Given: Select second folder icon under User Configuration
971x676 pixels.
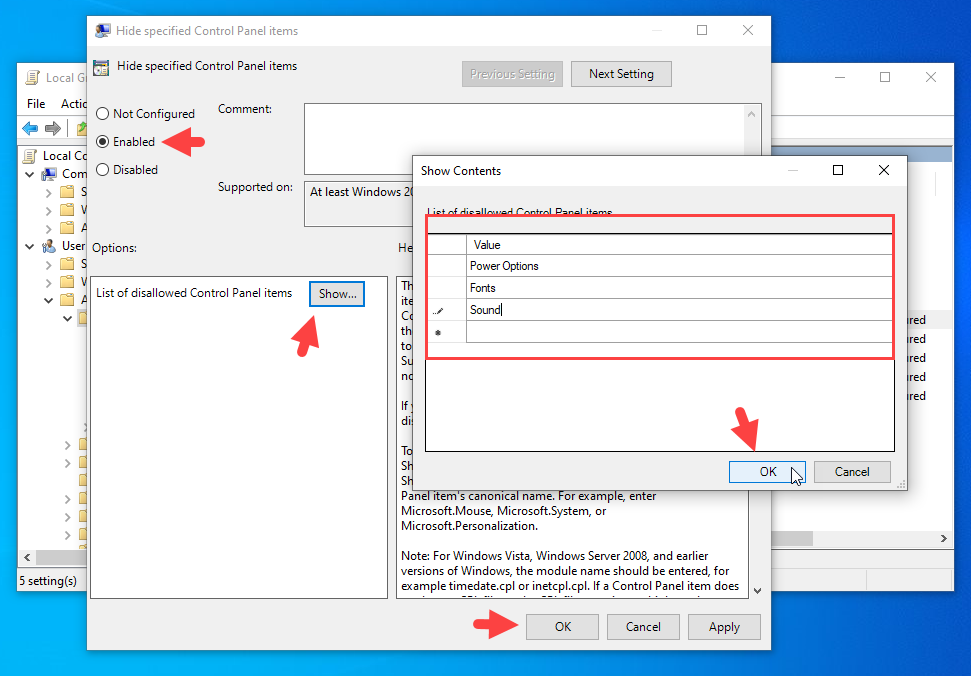Looking at the screenshot, I should click(x=67, y=282).
